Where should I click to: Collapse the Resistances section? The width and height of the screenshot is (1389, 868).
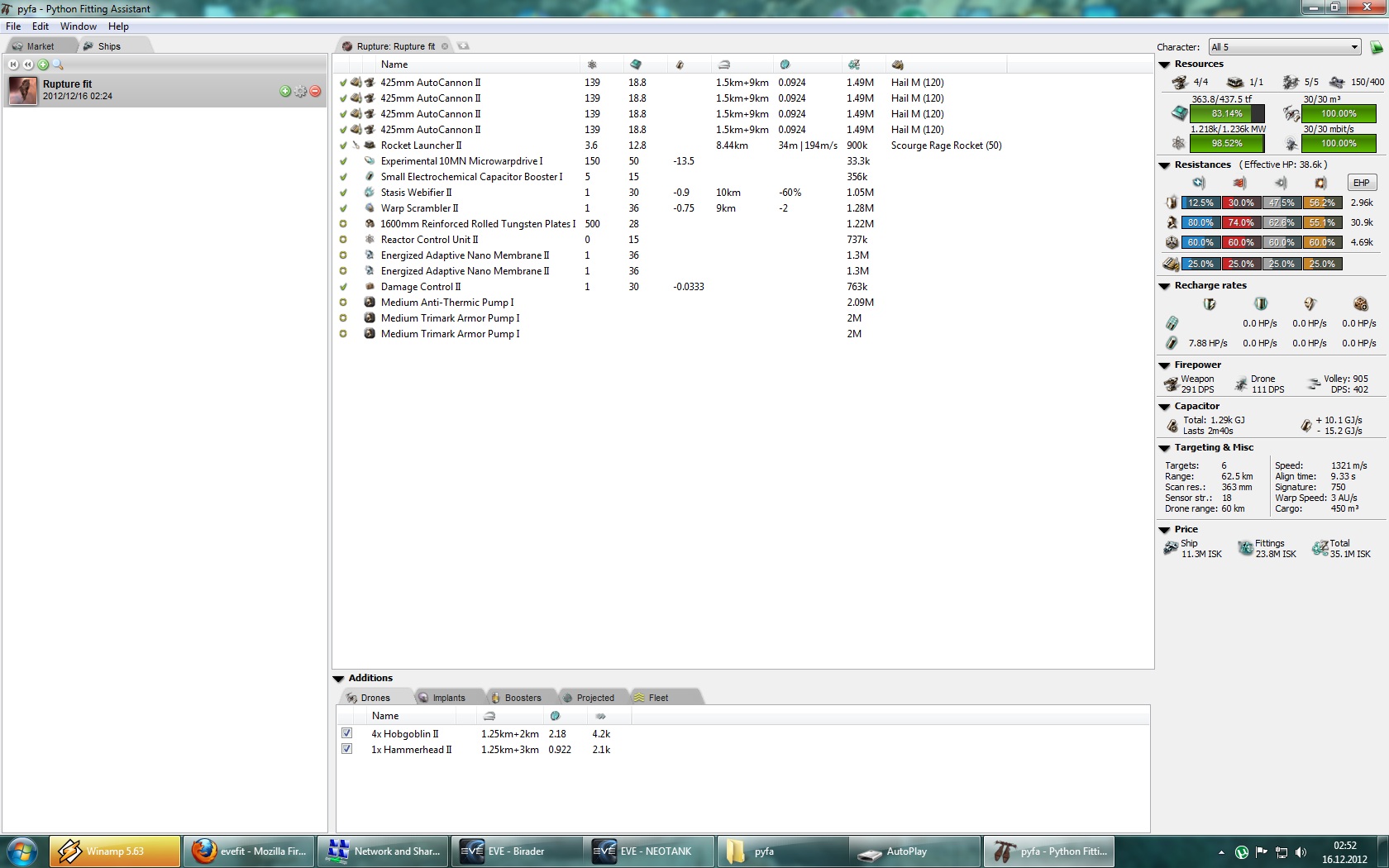[1164, 165]
